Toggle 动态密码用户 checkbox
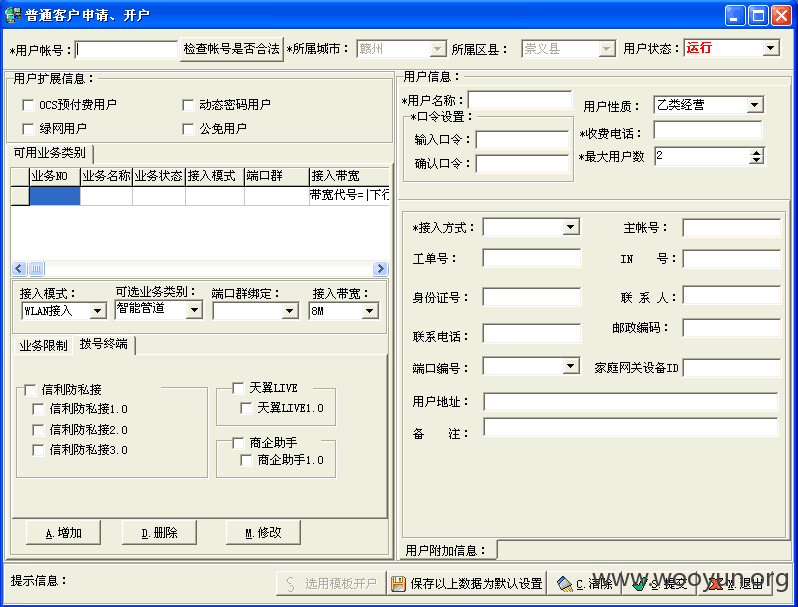798x607 pixels. tap(188, 105)
